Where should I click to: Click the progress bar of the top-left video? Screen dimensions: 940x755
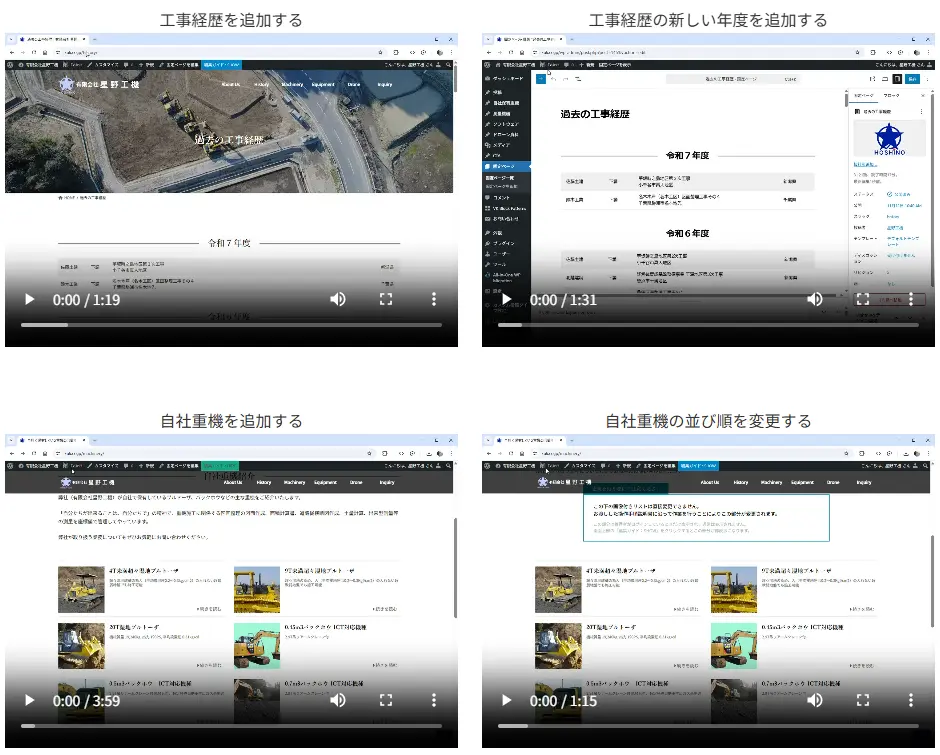click(x=230, y=324)
